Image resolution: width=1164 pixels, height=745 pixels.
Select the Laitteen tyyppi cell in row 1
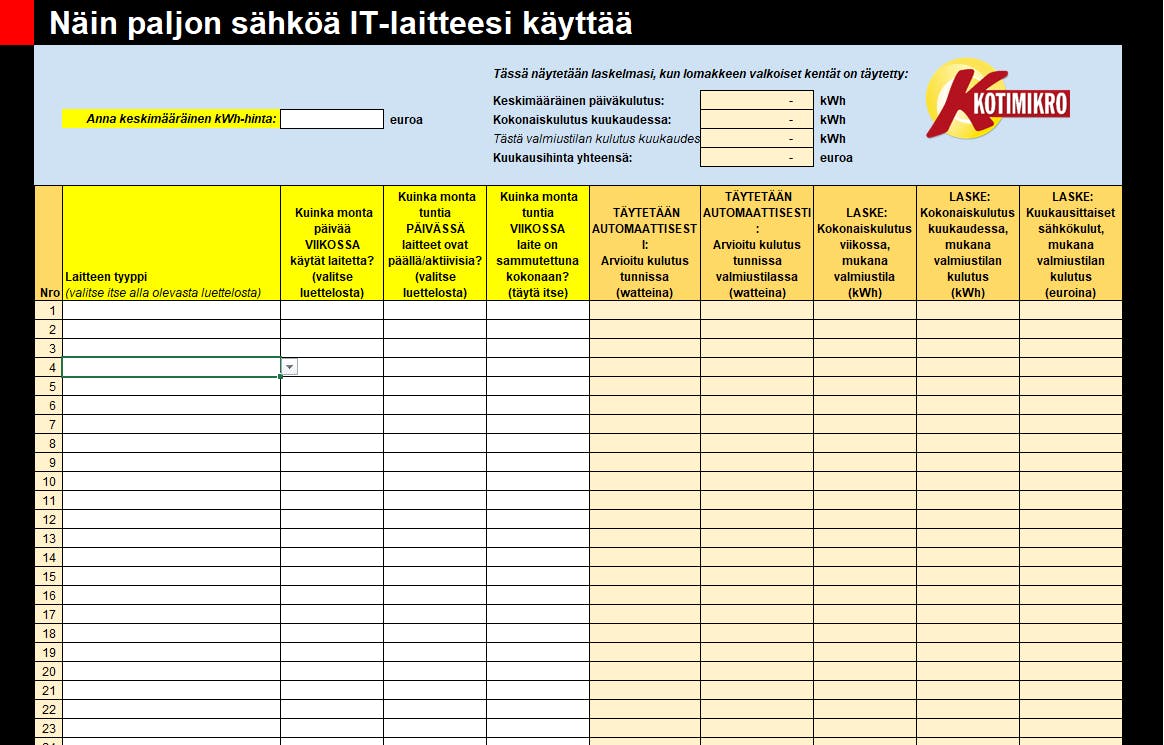pyautogui.click(x=171, y=310)
